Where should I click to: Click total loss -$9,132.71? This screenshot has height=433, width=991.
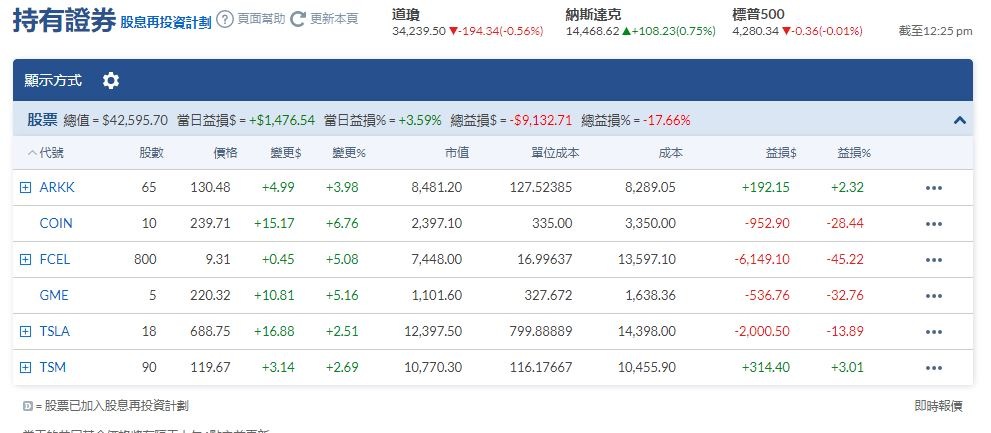[x=539, y=120]
